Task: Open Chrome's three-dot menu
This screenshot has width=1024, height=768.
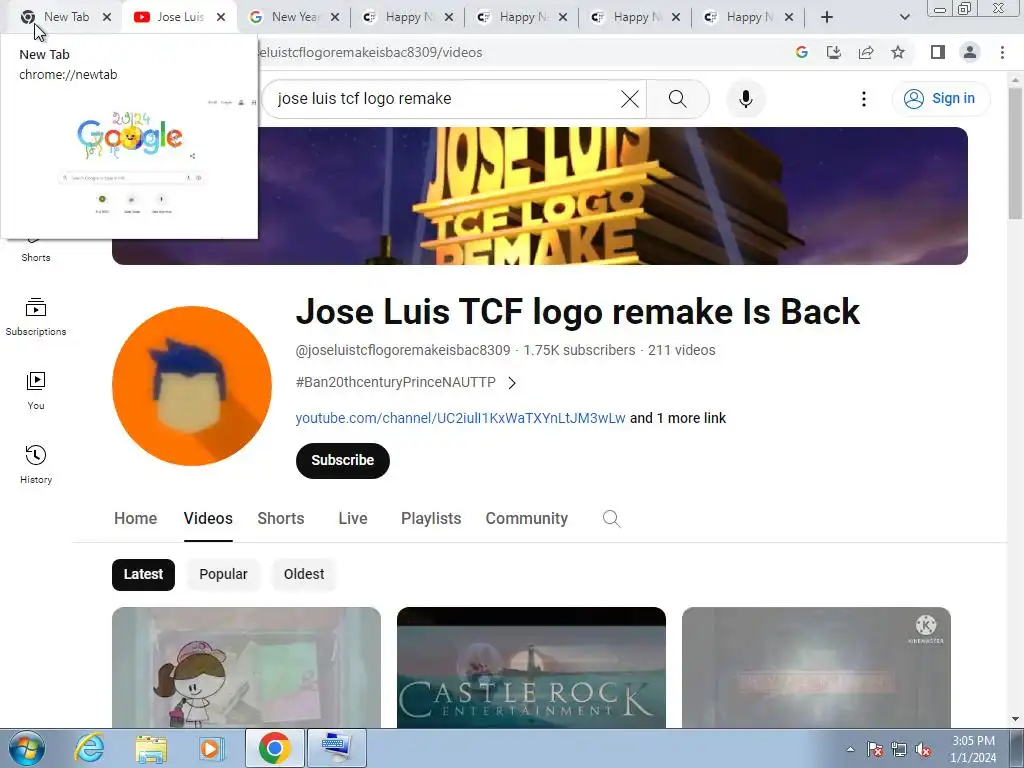Action: (x=1002, y=52)
